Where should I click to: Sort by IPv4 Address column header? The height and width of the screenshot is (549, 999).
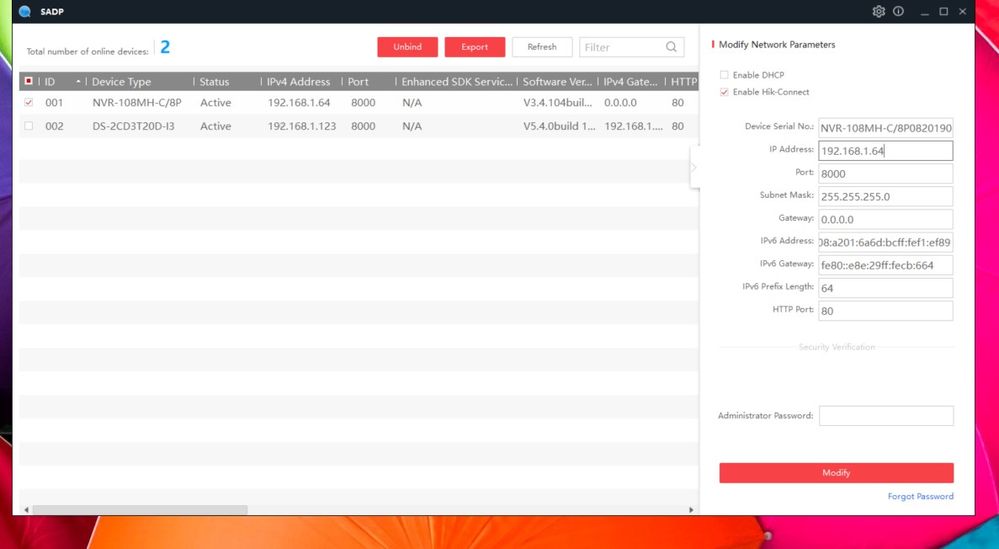[x=298, y=81]
